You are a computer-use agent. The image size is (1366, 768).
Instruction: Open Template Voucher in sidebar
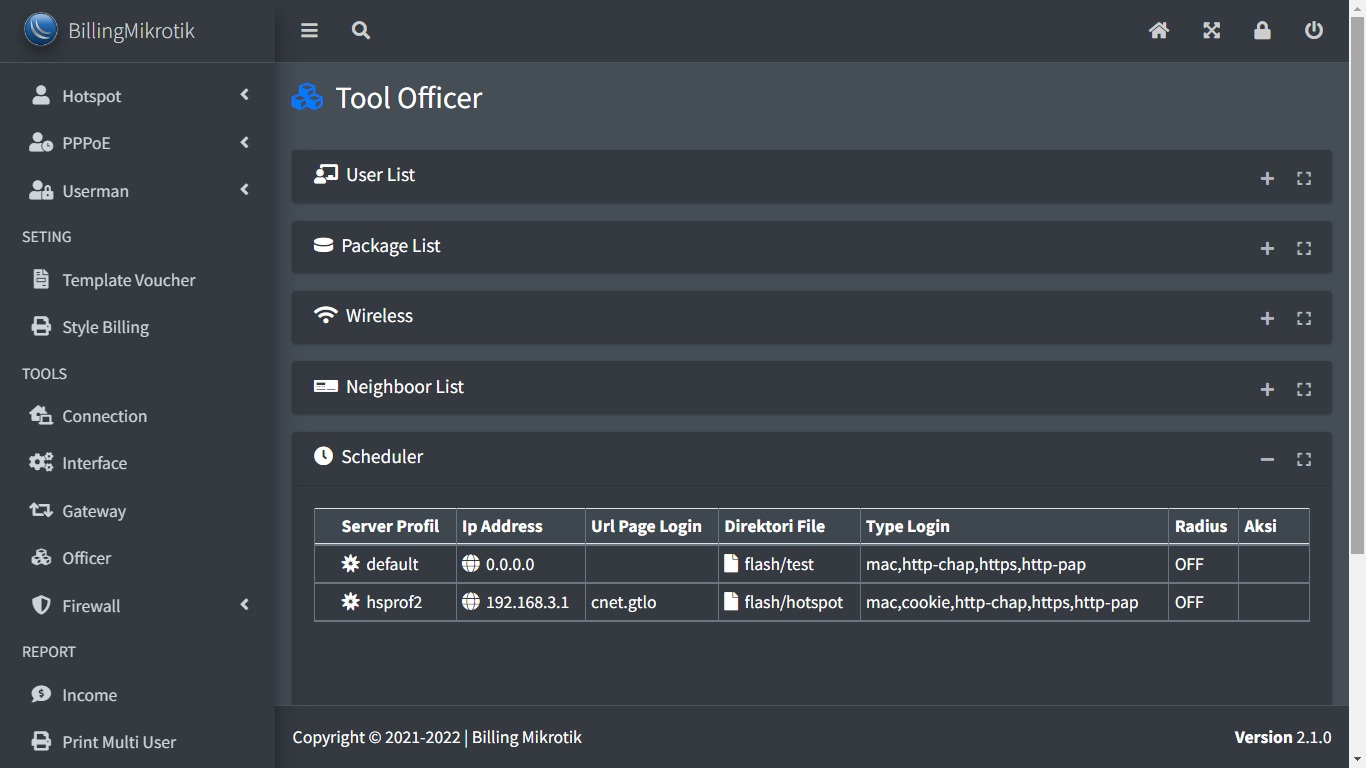128,280
